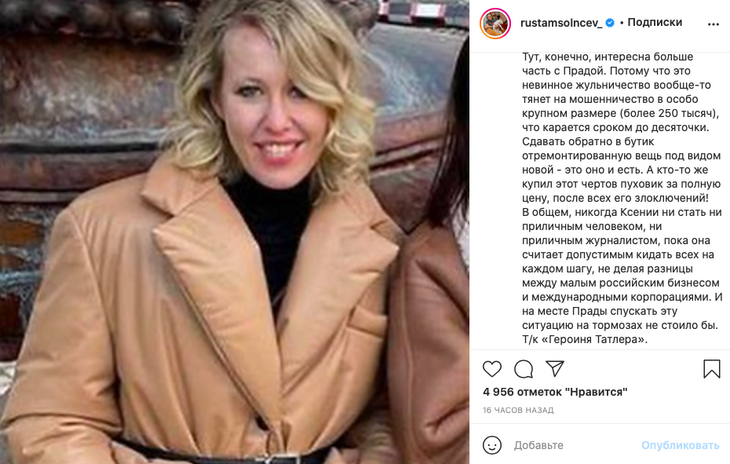Open comments via the speech bubble icon

click(523, 369)
